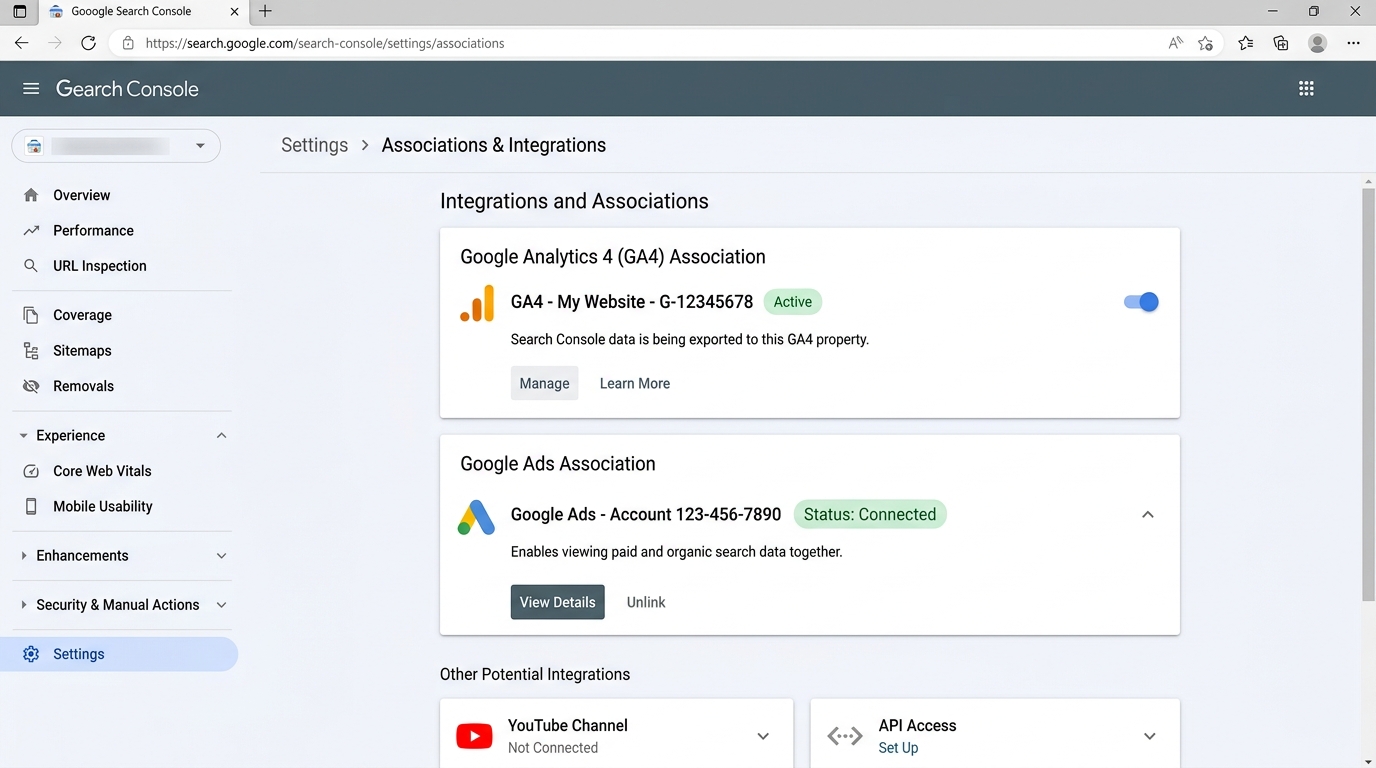Click the API Access arrows icon
1376x768 pixels.
tap(845, 737)
